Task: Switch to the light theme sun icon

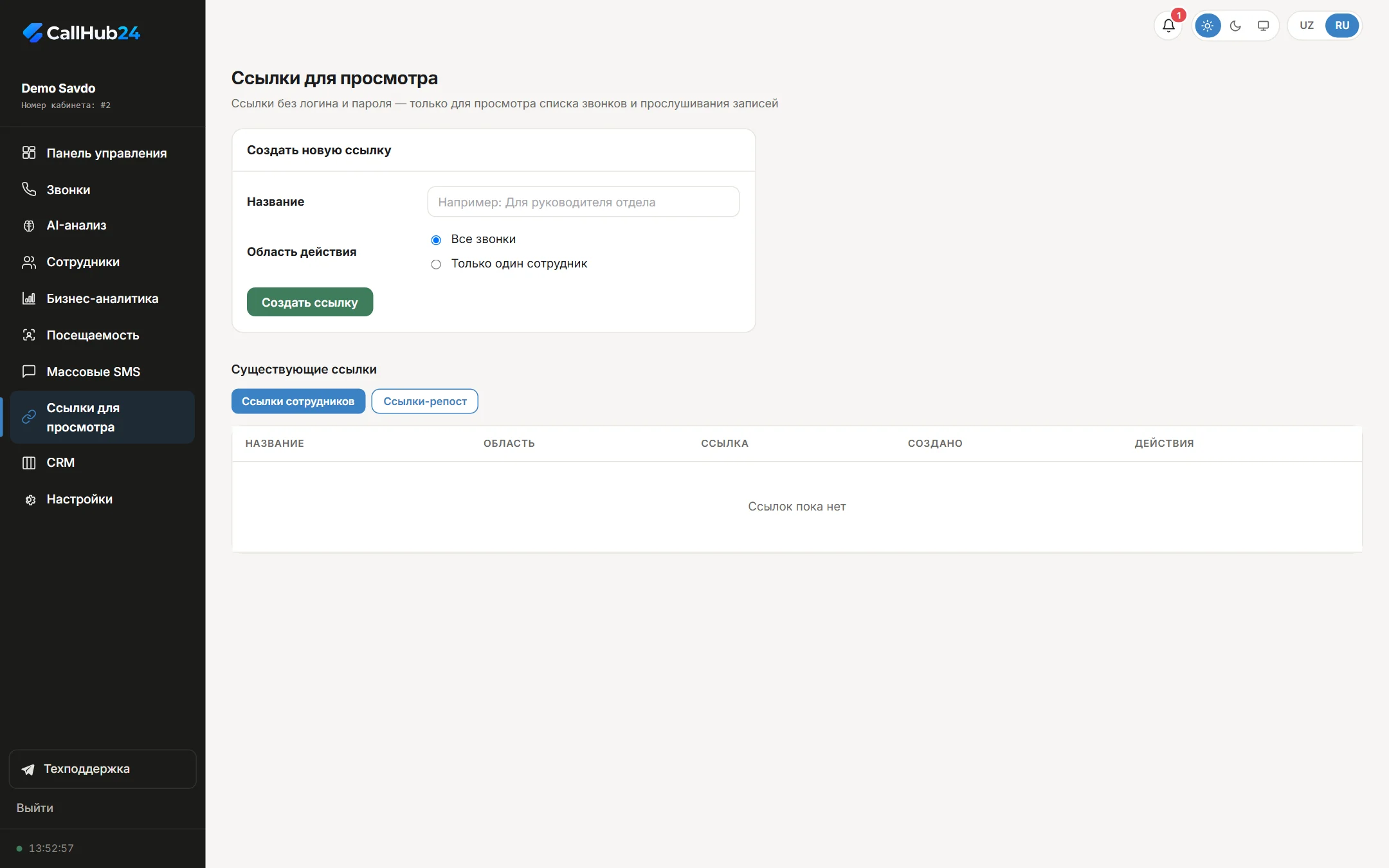Action: 1207,26
